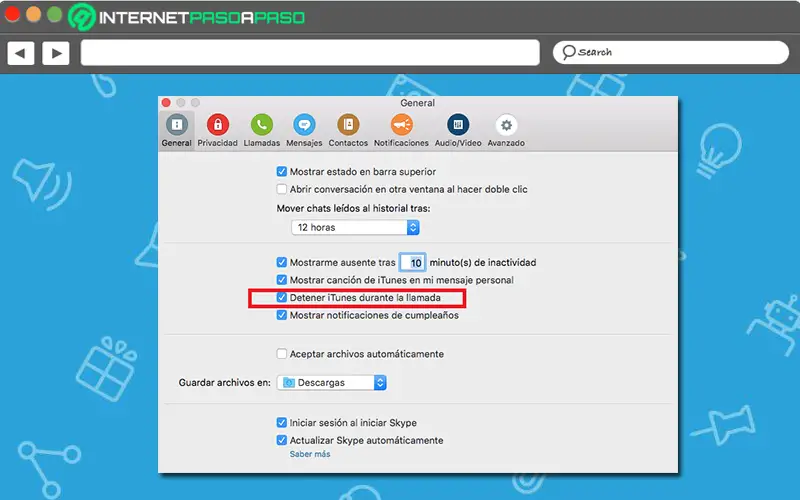The width and height of the screenshot is (800, 500).
Task: Click the browser forward arrow button
Action: tap(56, 53)
